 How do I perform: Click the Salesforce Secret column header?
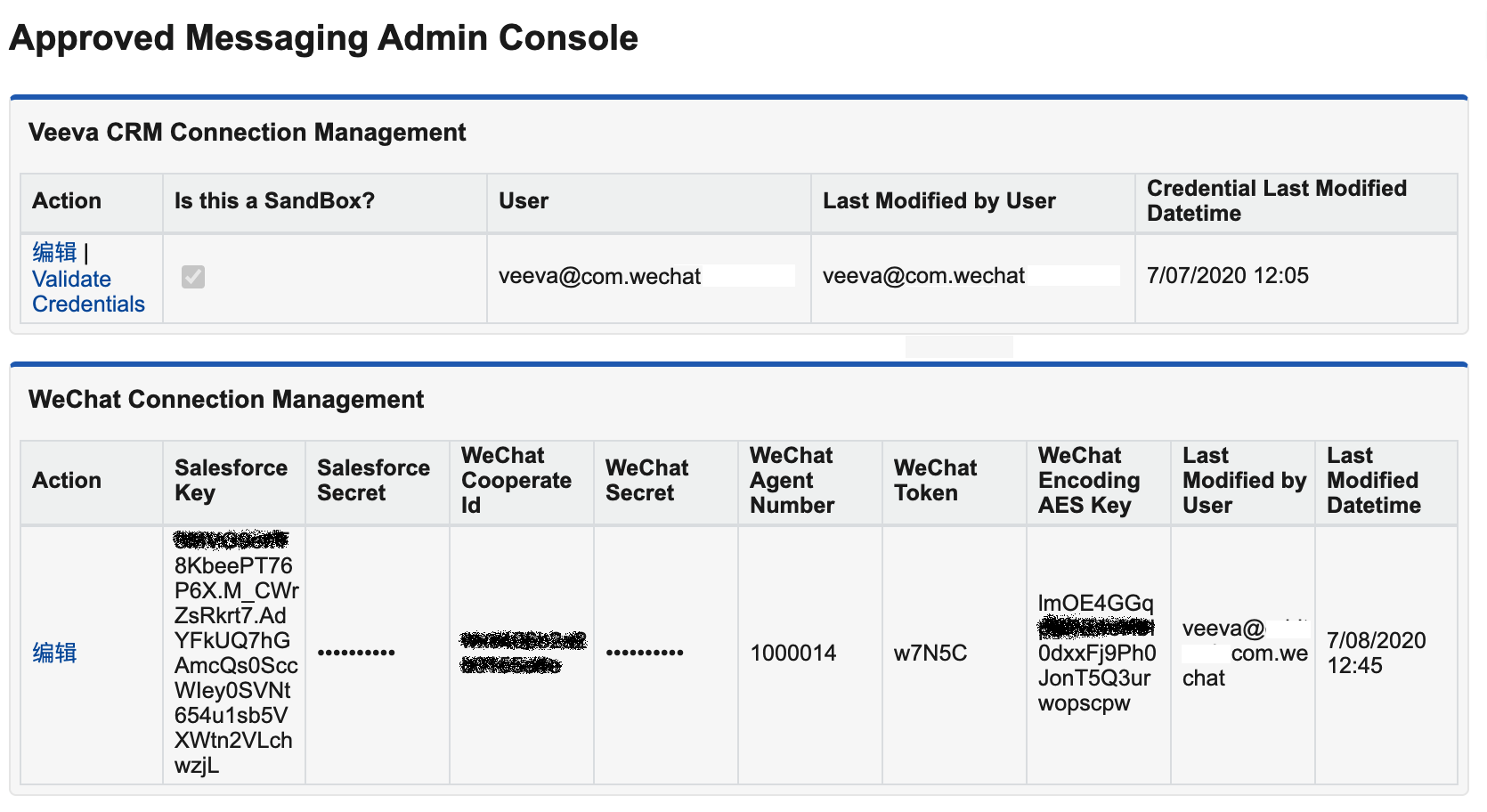click(373, 480)
